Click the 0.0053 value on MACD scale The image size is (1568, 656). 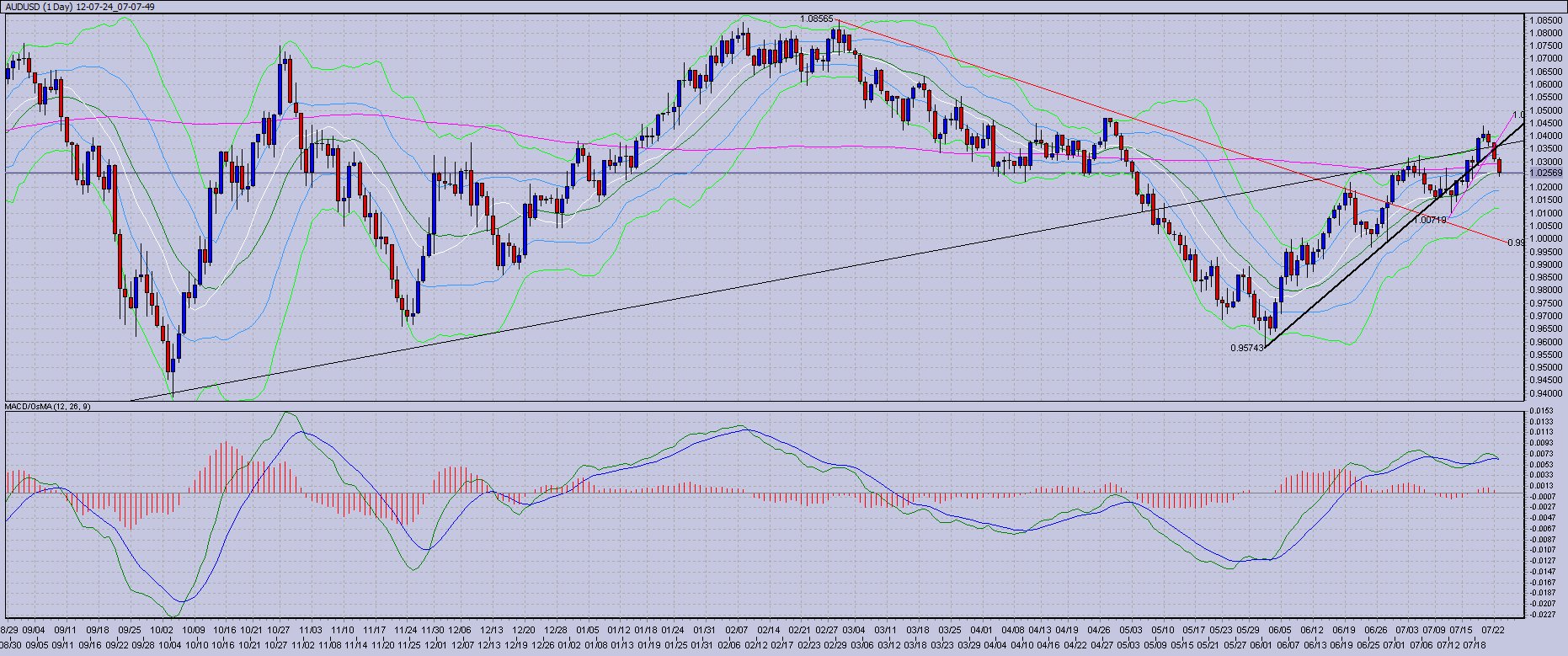(x=1542, y=464)
